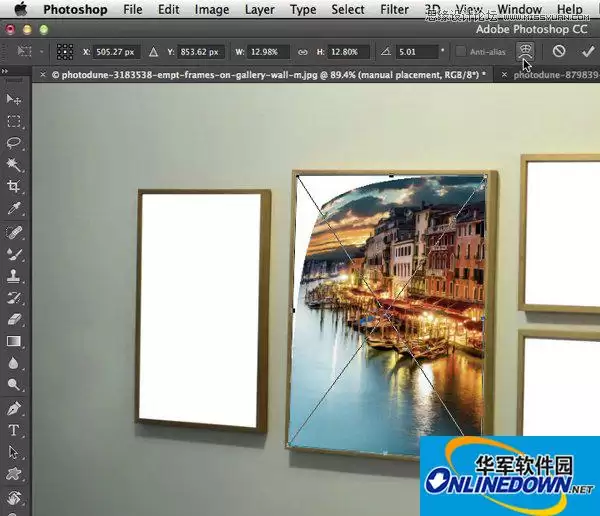Click the bottom-left transform corner handle
This screenshot has height=516, width=600.
(289, 444)
